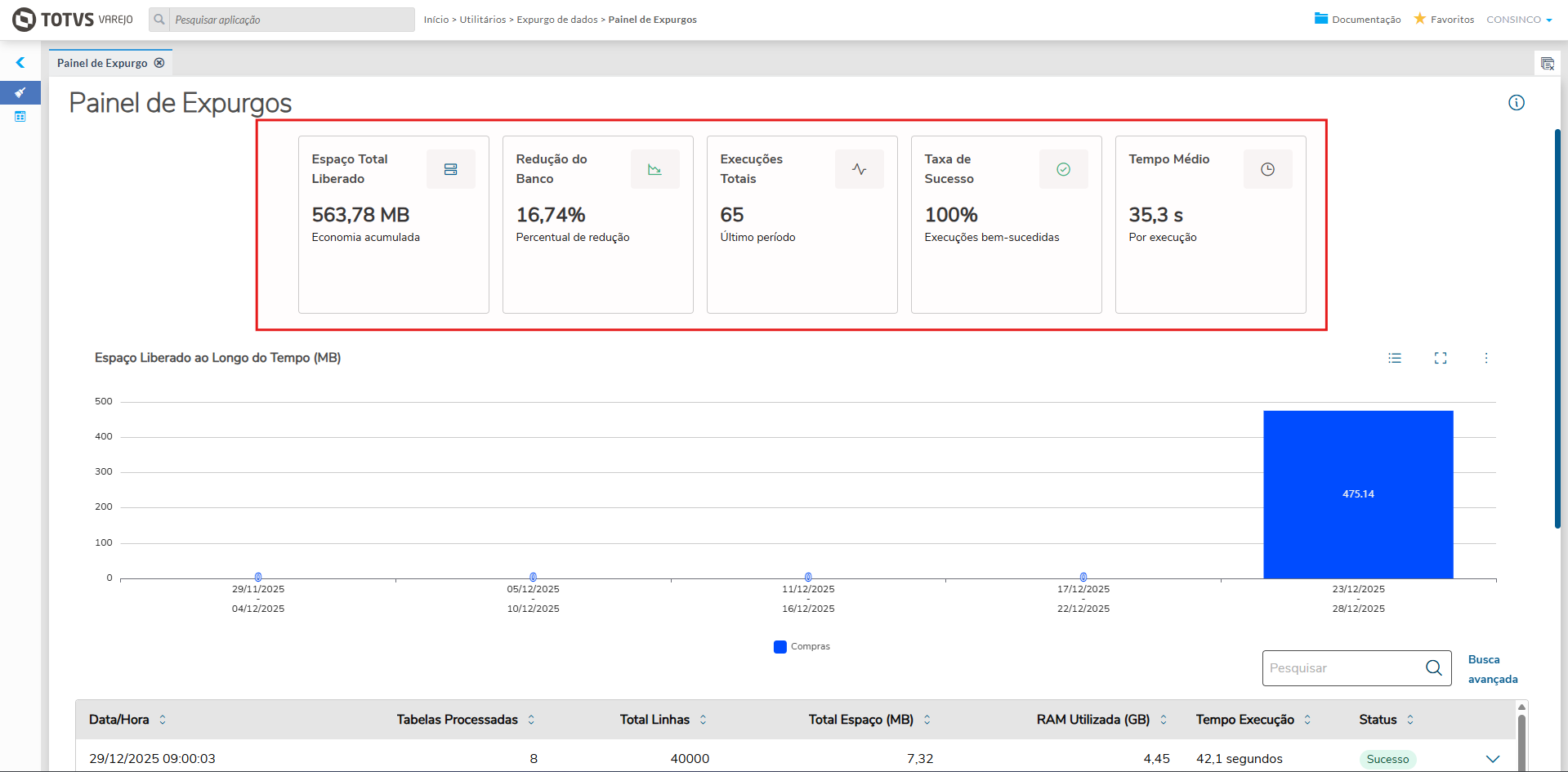This screenshot has height=772, width=1568.
Task: Click the 563,78 MB value
Action: pyautogui.click(x=360, y=215)
